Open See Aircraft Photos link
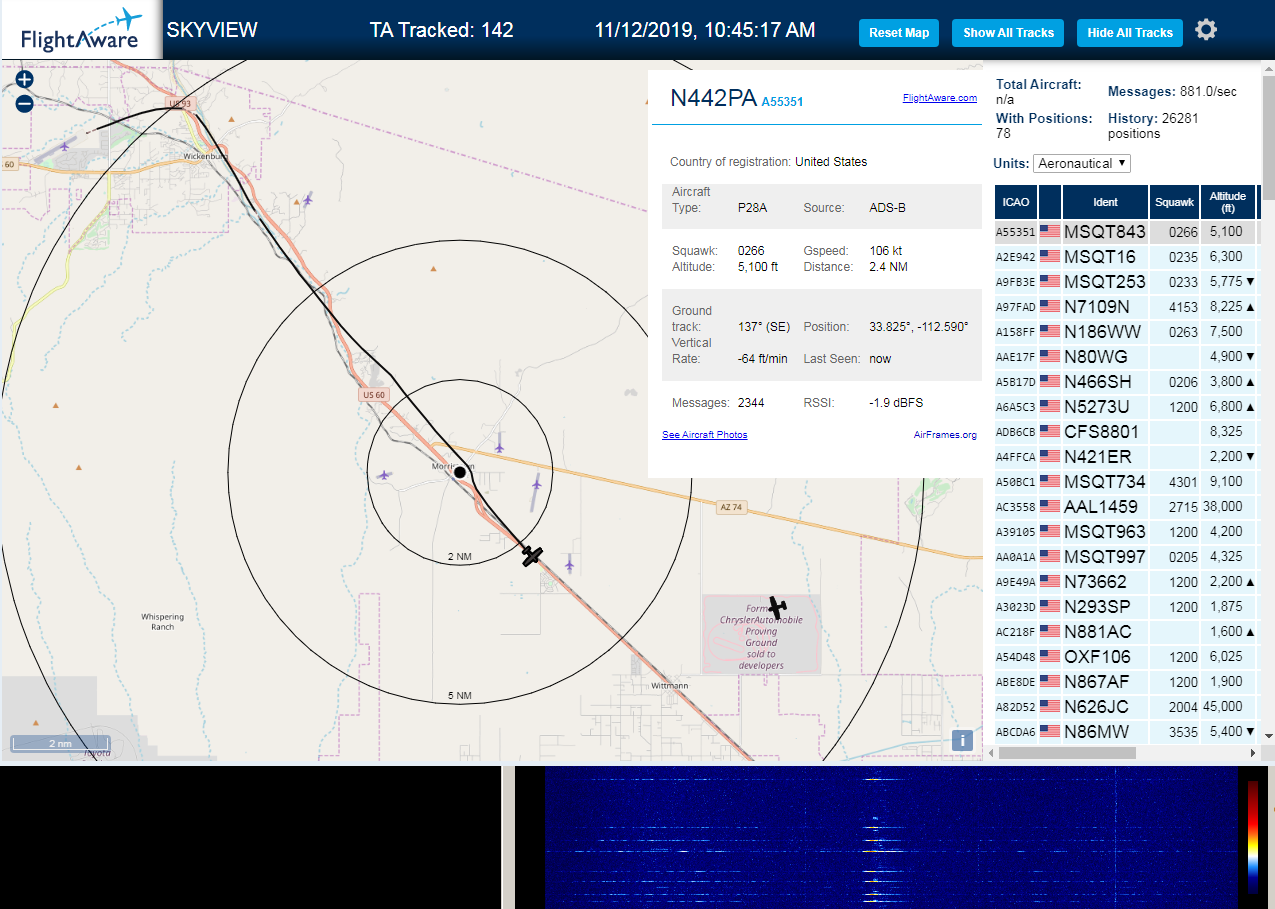Image resolution: width=1275 pixels, height=909 pixels. [x=704, y=435]
